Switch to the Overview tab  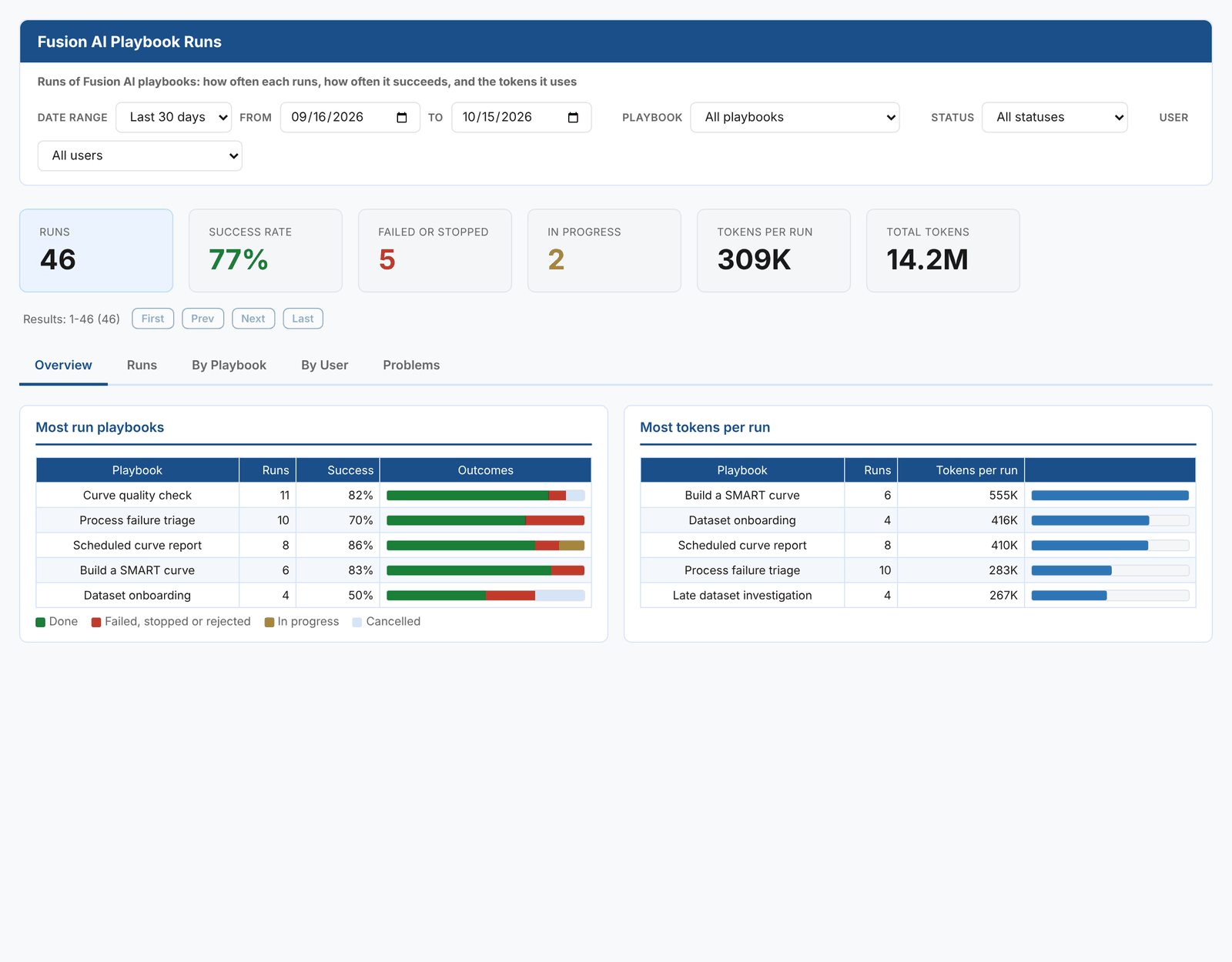click(63, 366)
